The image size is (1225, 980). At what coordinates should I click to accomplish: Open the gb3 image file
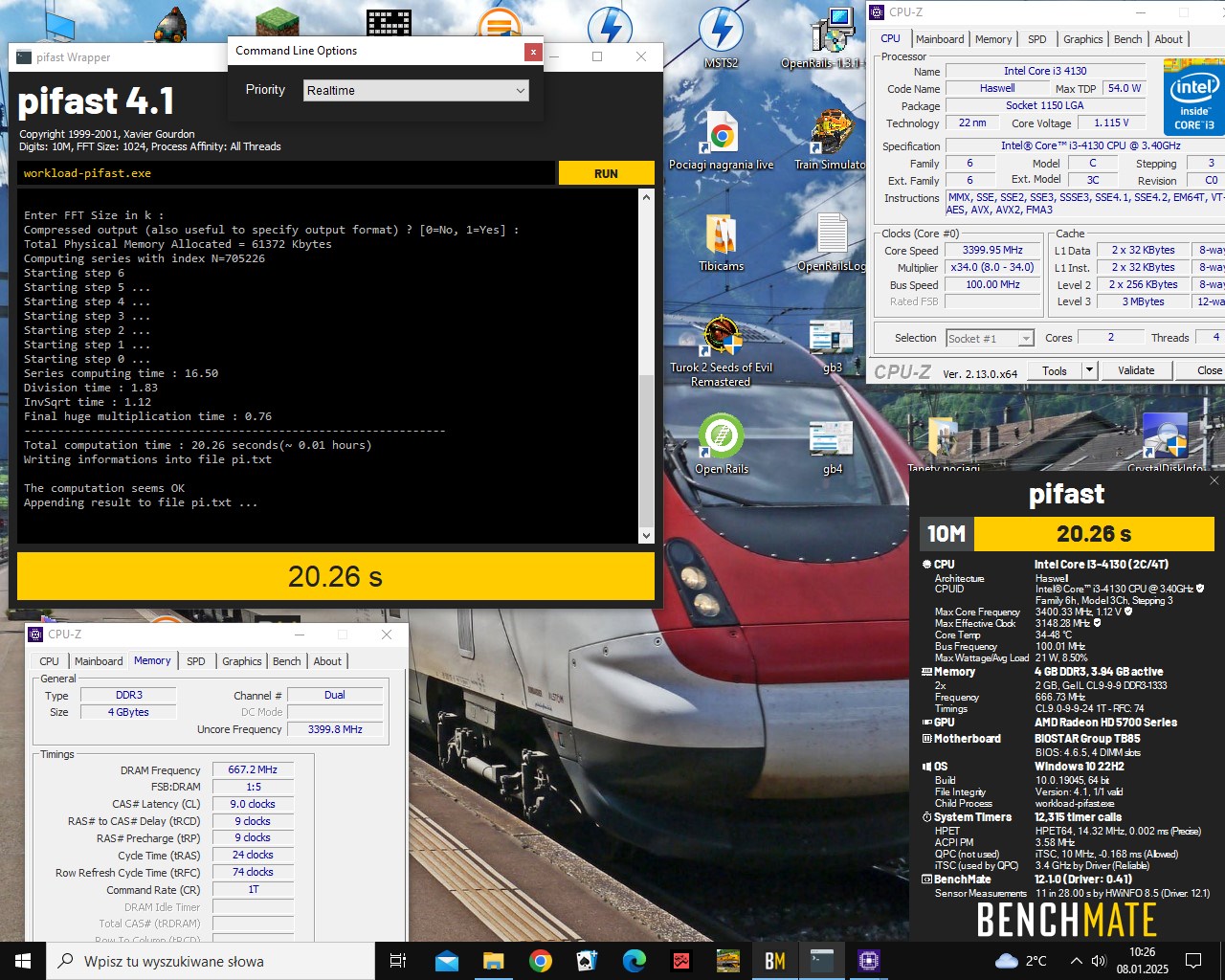coord(832,345)
